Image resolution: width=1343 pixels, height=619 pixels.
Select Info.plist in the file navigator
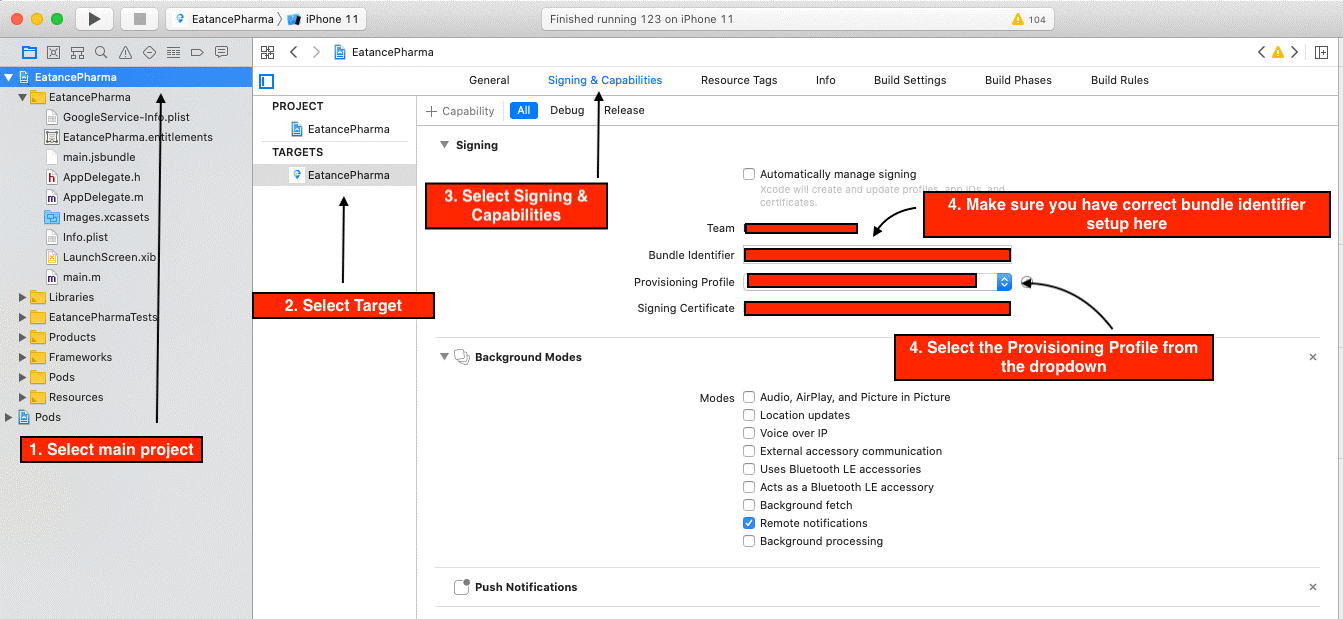pyautogui.click(x=85, y=237)
